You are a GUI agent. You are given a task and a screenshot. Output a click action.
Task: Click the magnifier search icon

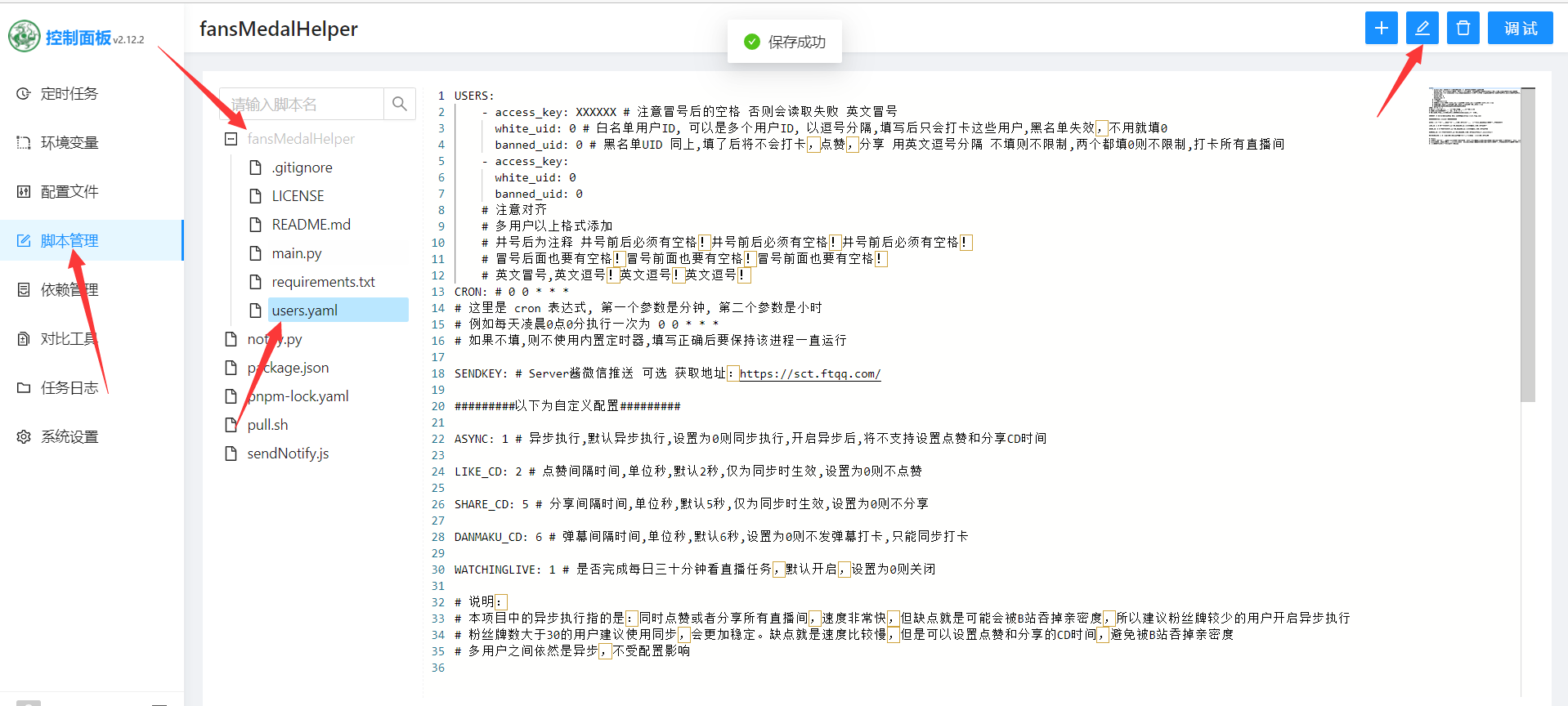(400, 104)
